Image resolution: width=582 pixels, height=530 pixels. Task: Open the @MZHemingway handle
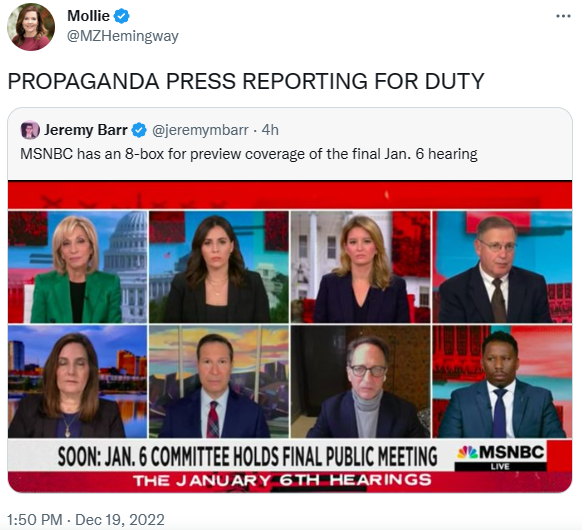point(123,36)
